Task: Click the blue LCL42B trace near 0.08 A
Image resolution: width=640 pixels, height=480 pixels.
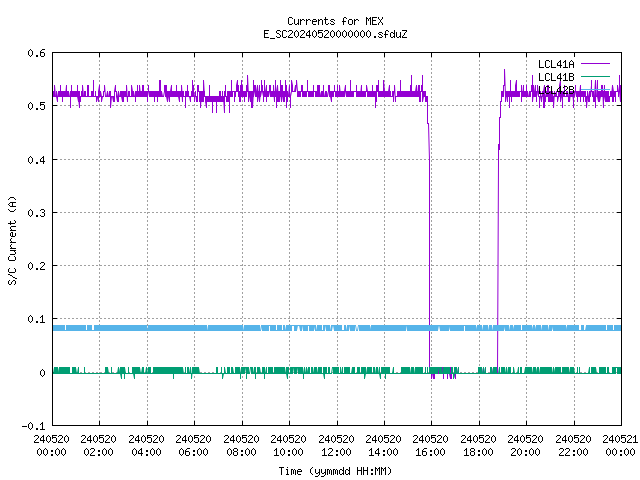Action: click(337, 328)
